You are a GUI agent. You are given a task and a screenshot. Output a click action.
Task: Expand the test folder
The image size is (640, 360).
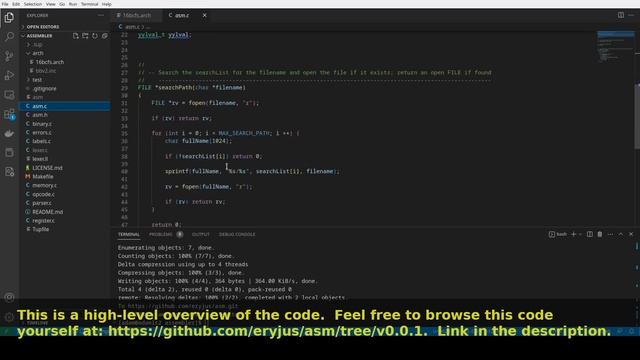pos(37,80)
